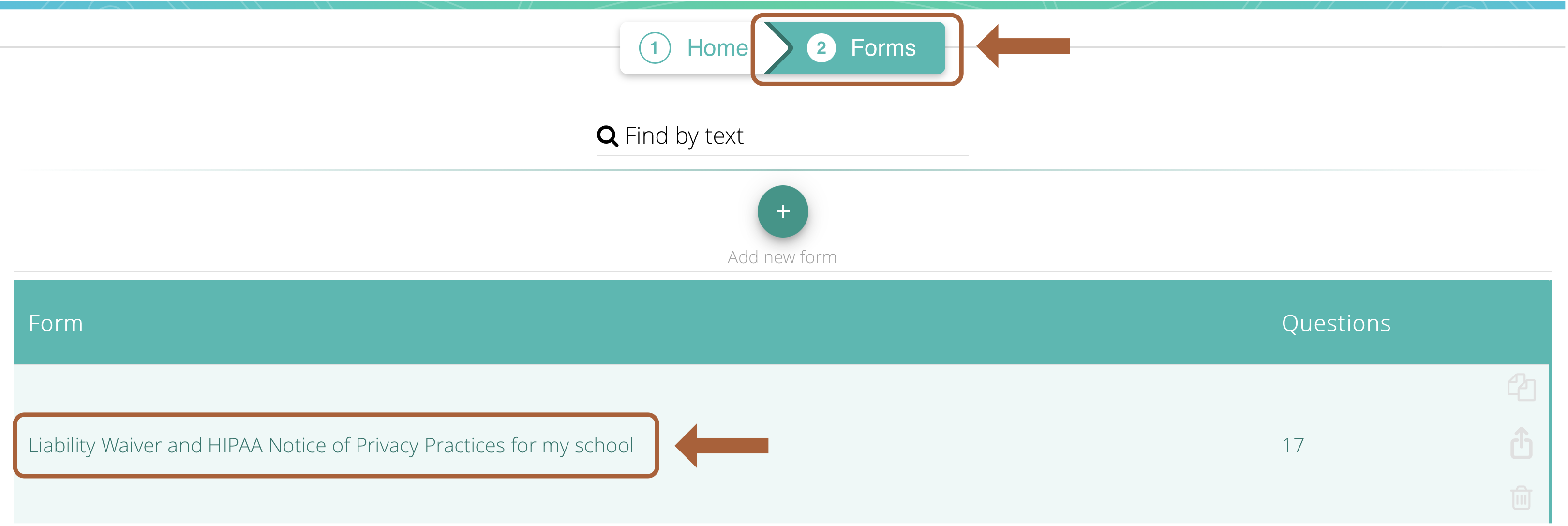
Task: Click the share/export icon in the form row
Action: click(1521, 443)
